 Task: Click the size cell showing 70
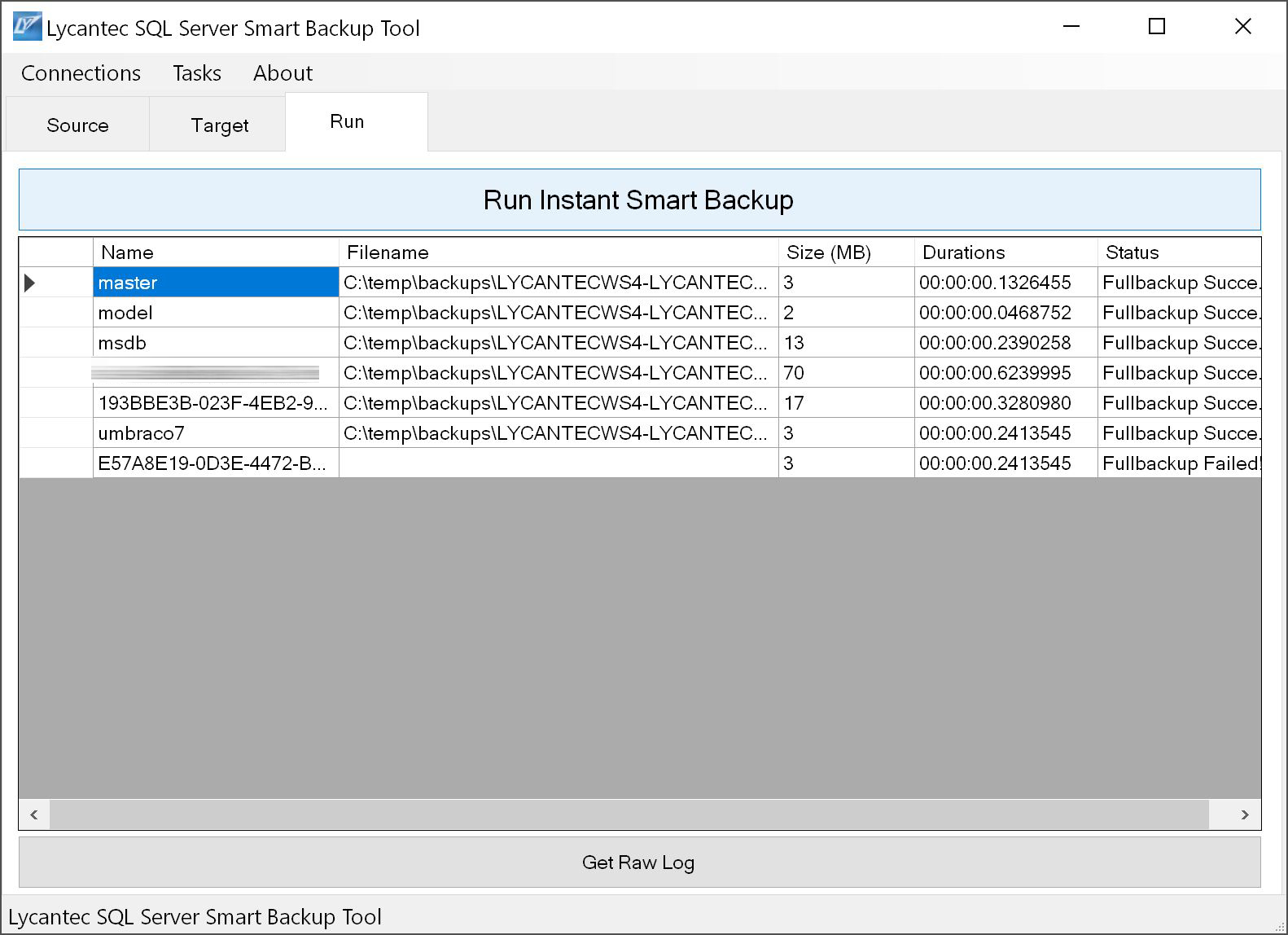click(x=847, y=373)
